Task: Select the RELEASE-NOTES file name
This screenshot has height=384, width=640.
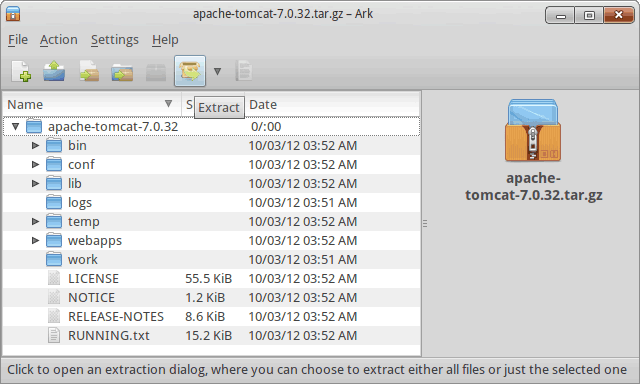Action: pos(116,316)
